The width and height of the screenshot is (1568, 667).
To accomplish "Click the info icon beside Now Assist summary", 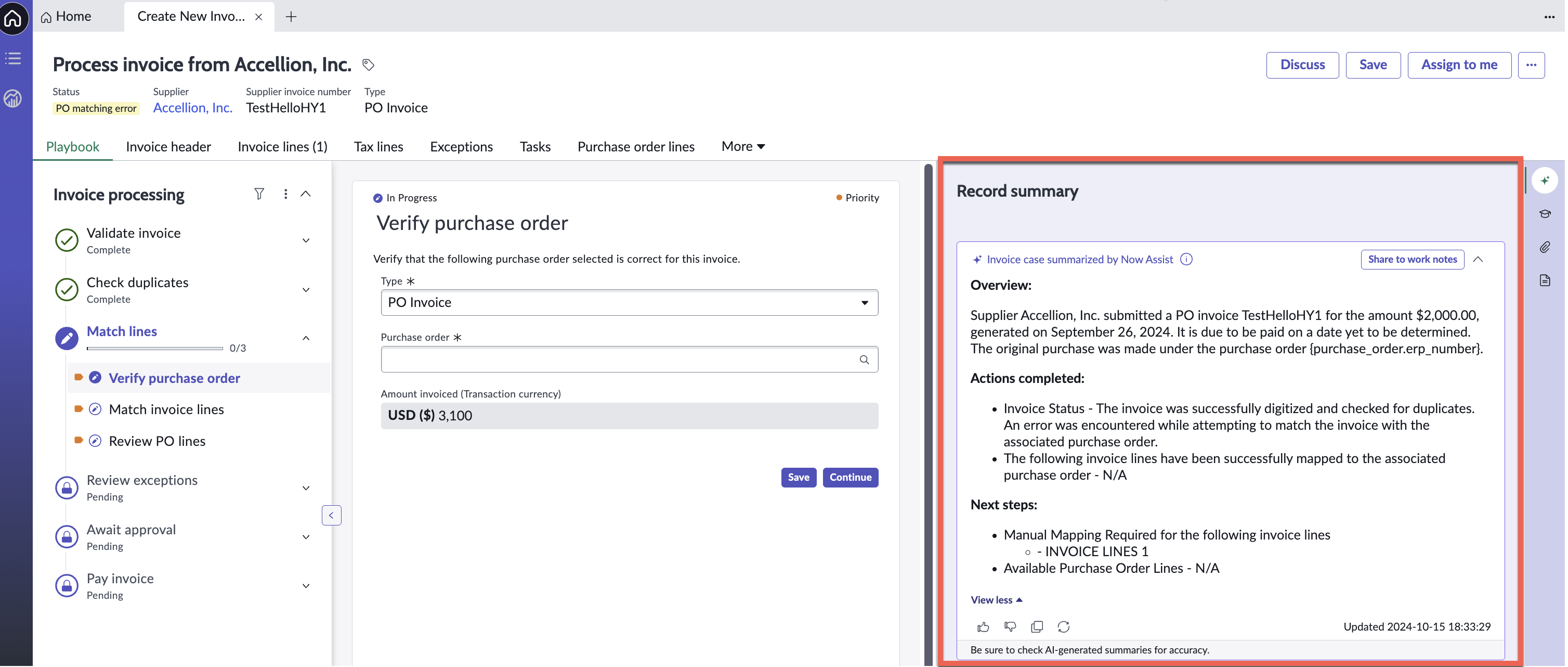I will [1186, 260].
